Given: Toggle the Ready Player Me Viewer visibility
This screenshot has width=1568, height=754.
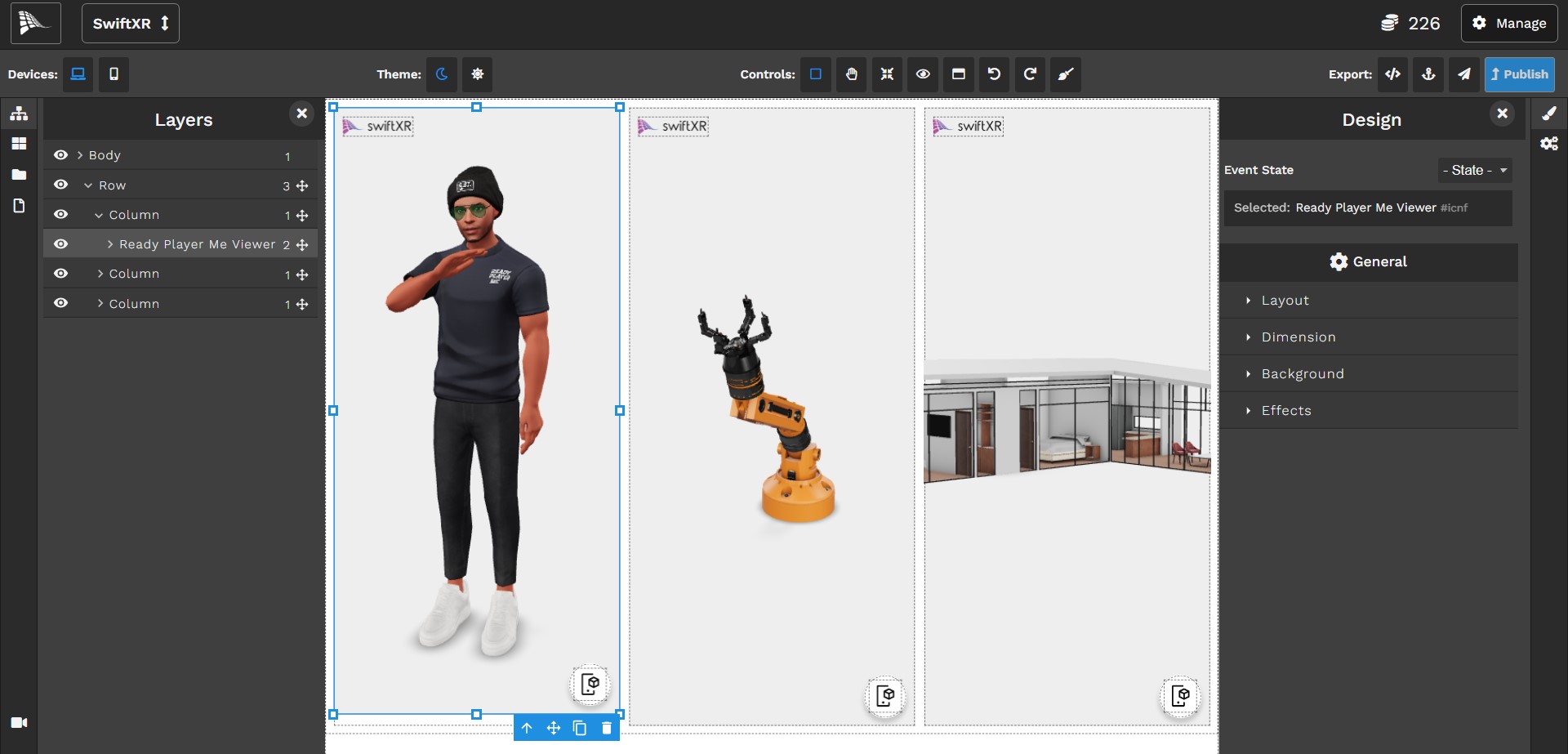Looking at the screenshot, I should (x=60, y=243).
